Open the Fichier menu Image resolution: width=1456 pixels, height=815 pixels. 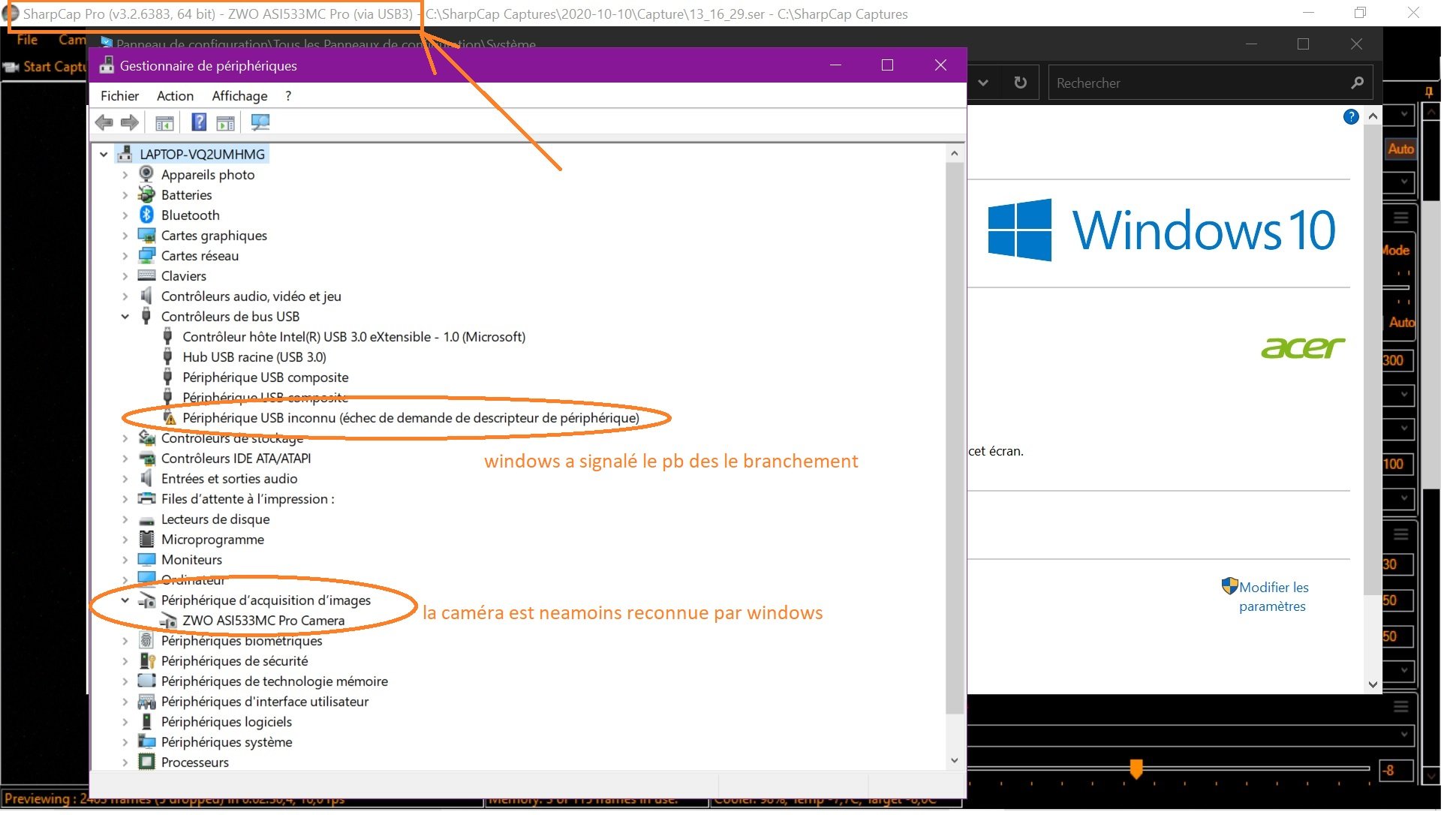119,95
